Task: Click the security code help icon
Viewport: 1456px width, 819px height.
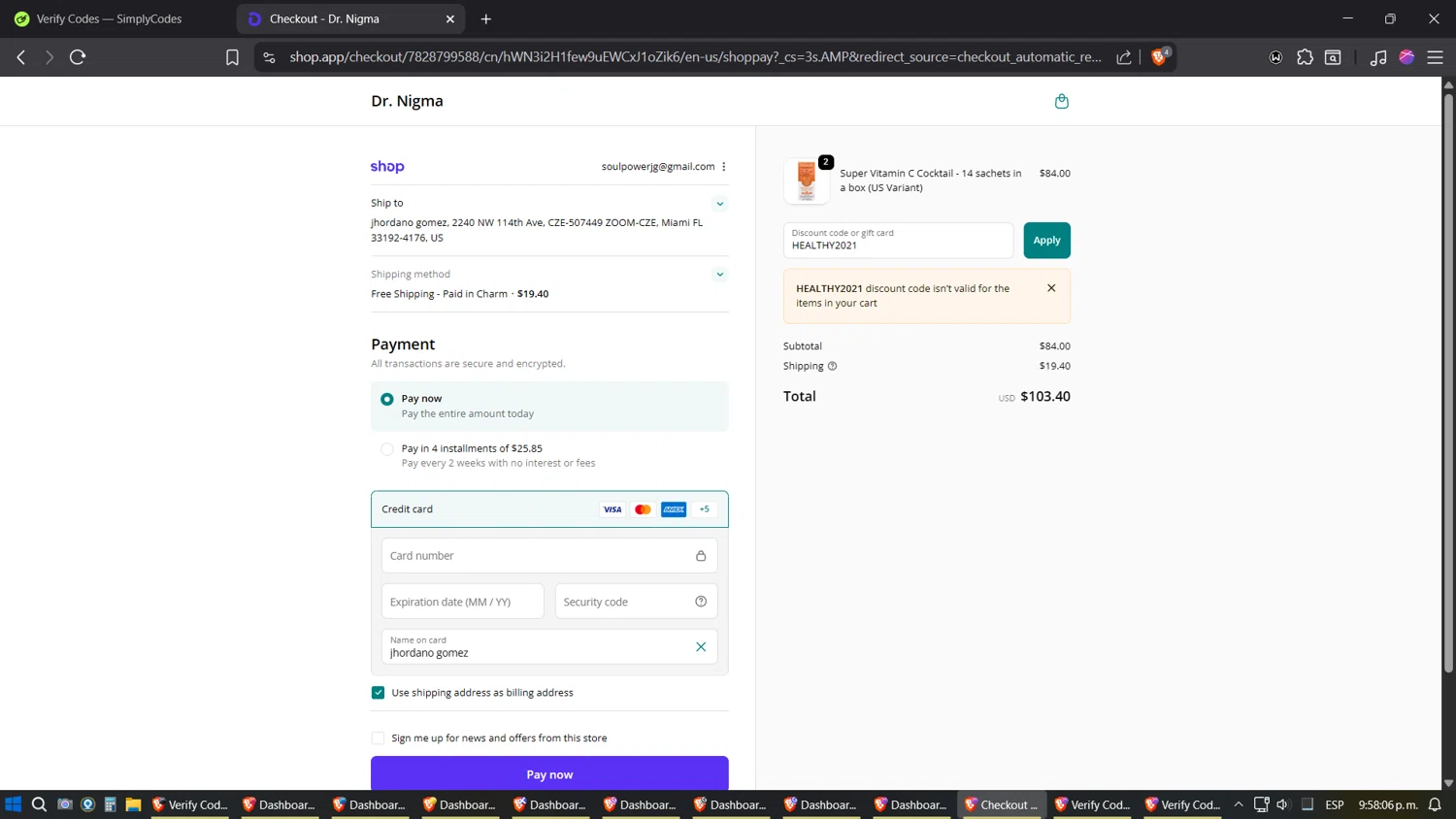Action: 701,602
